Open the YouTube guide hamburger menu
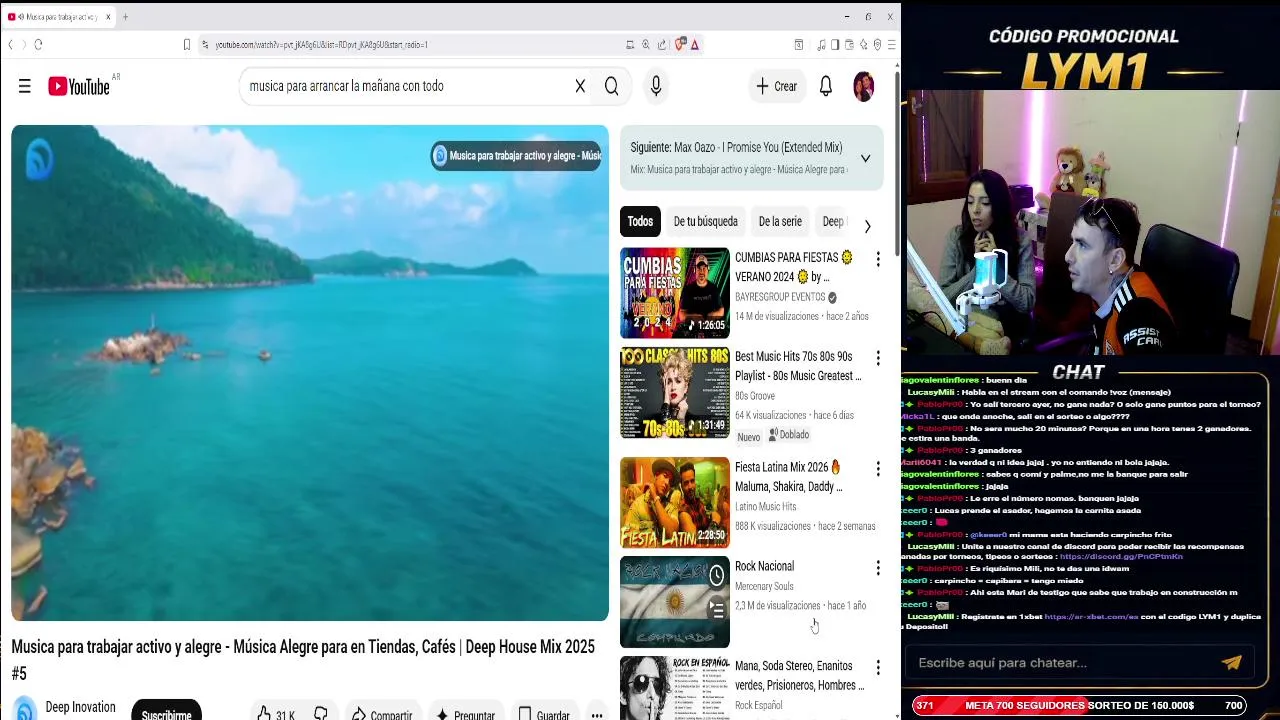 tap(25, 86)
